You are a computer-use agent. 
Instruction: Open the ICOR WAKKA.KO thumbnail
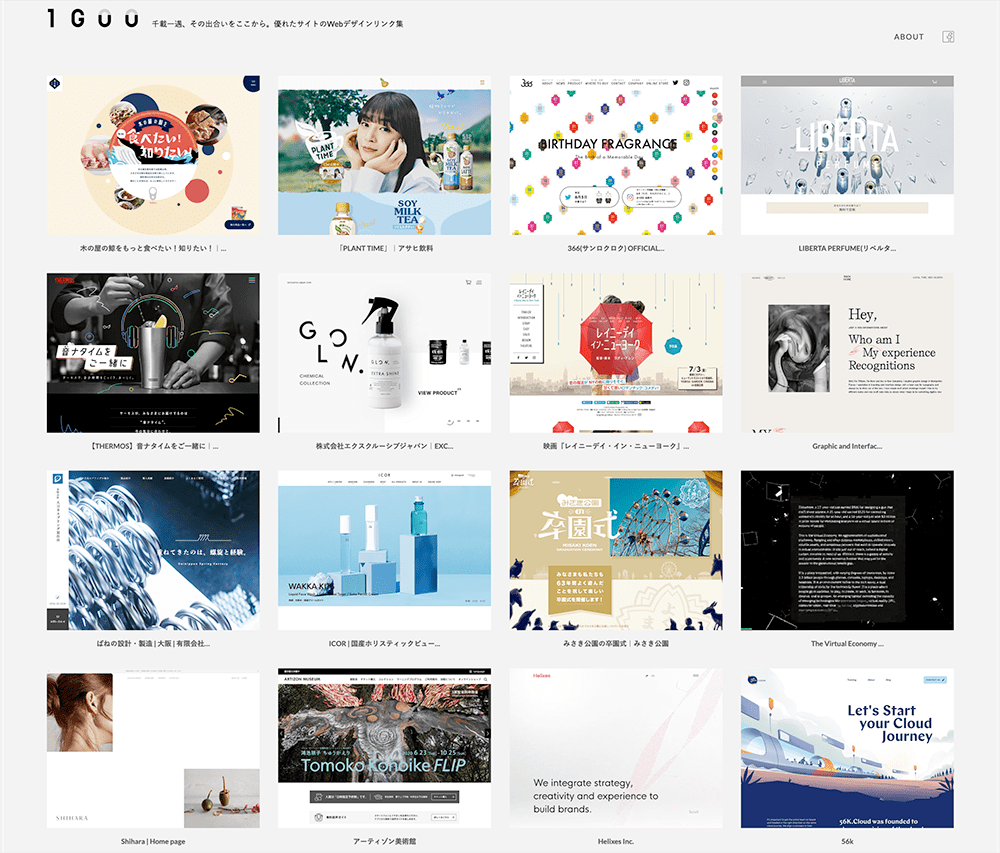tap(385, 550)
